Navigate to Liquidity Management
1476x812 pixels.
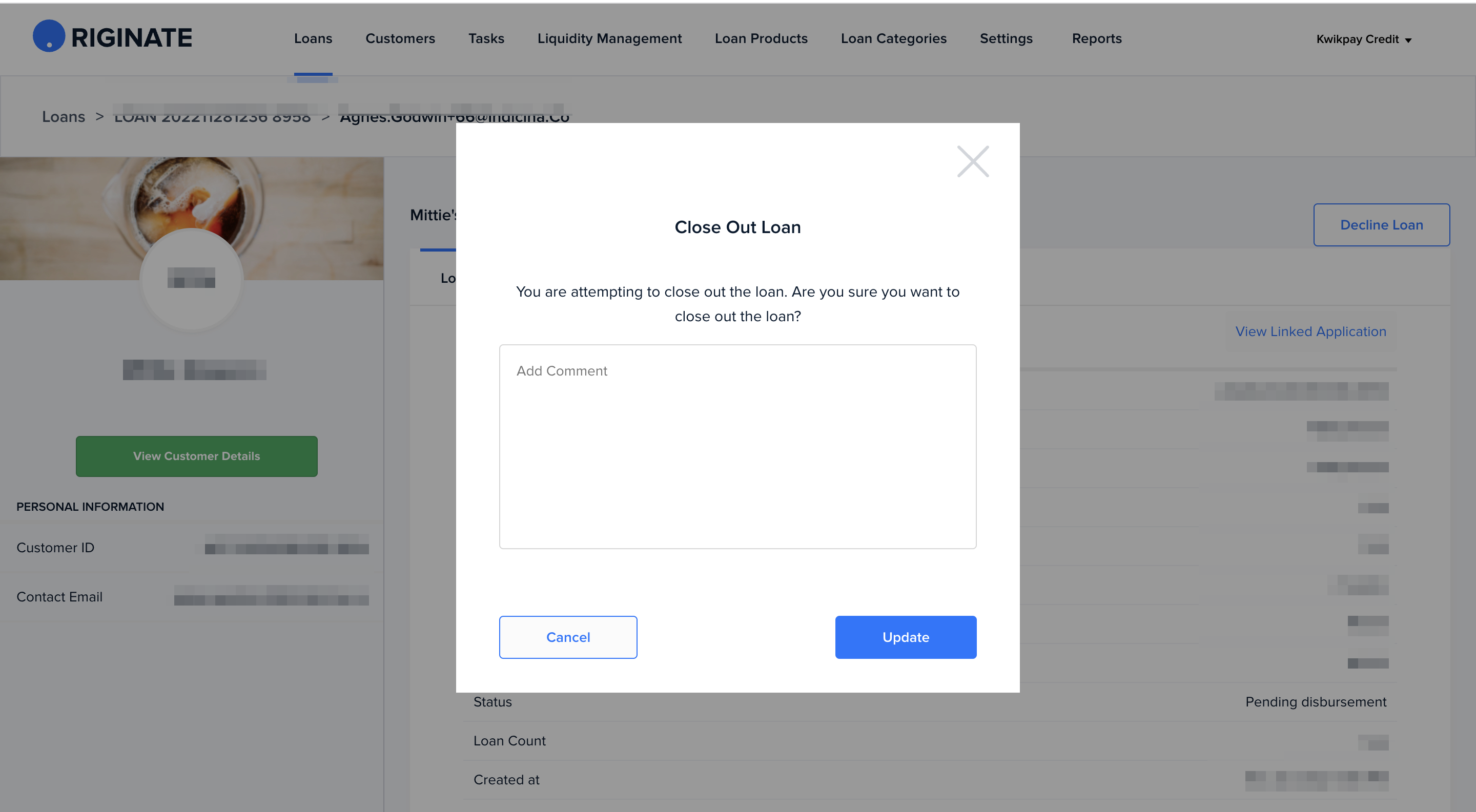609,38
